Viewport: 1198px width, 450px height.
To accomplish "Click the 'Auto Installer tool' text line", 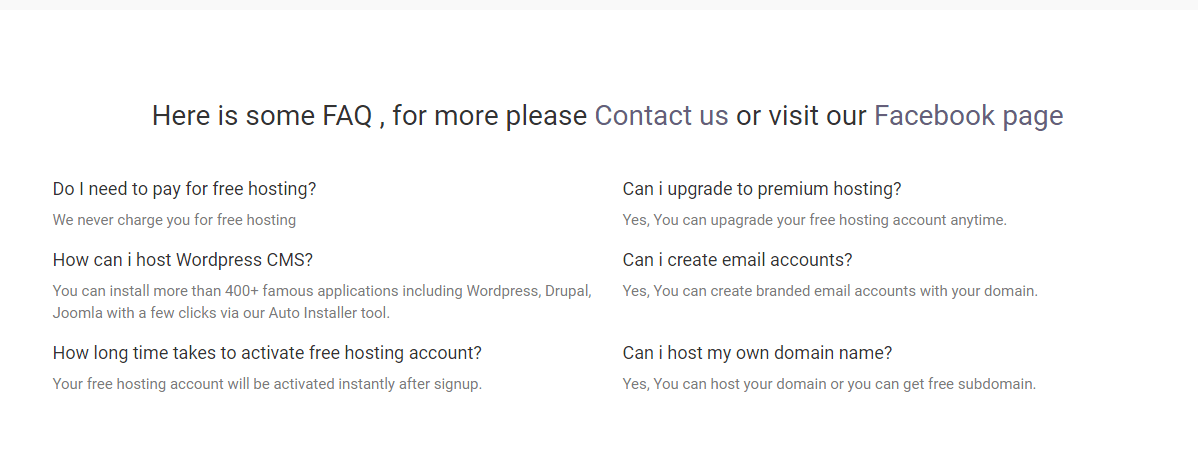I will (221, 312).
